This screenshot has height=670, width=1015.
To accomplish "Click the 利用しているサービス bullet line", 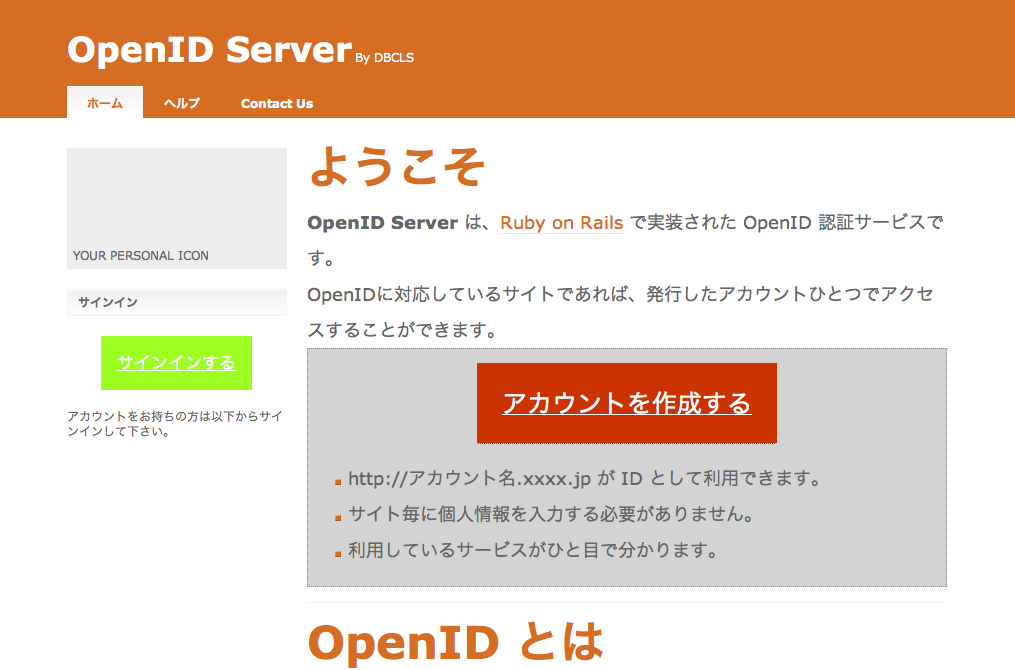I will pyautogui.click(x=532, y=550).
